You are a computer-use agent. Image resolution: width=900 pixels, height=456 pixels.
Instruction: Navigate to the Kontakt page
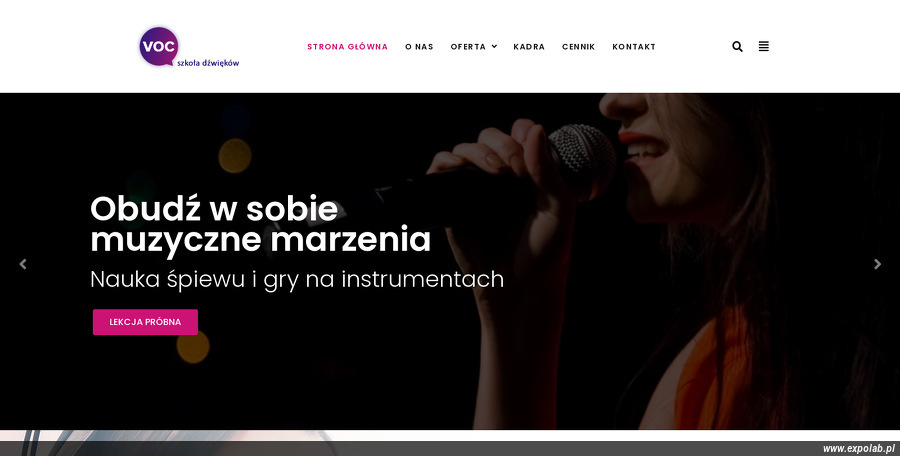pos(634,47)
